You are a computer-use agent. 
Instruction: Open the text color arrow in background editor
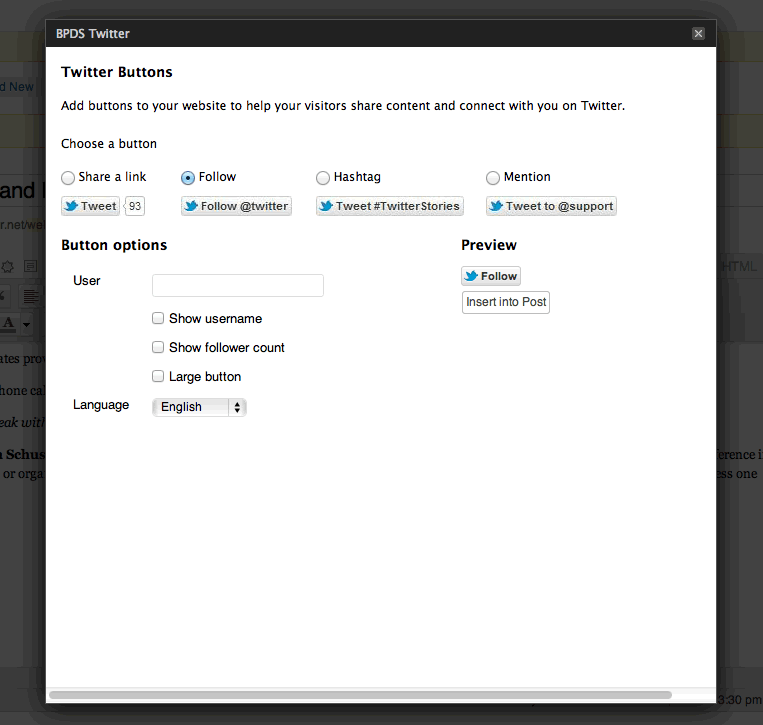click(x=27, y=324)
